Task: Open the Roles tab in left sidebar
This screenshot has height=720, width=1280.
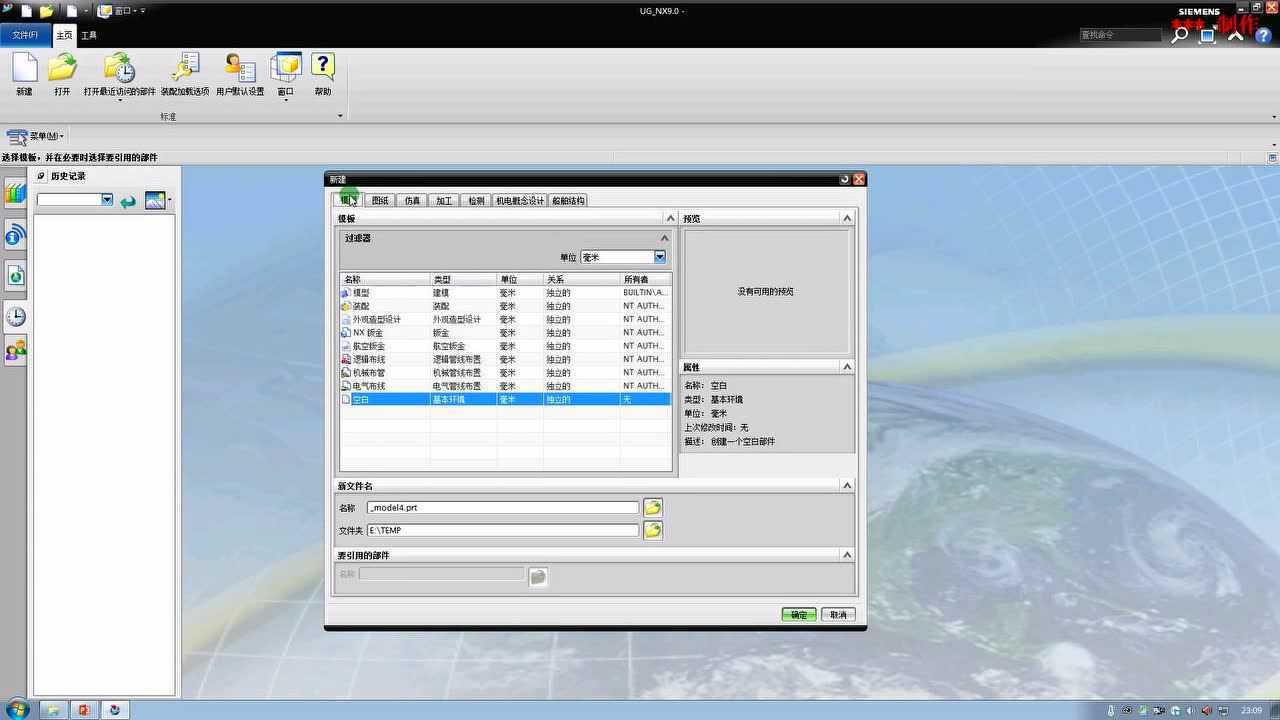Action: point(15,351)
